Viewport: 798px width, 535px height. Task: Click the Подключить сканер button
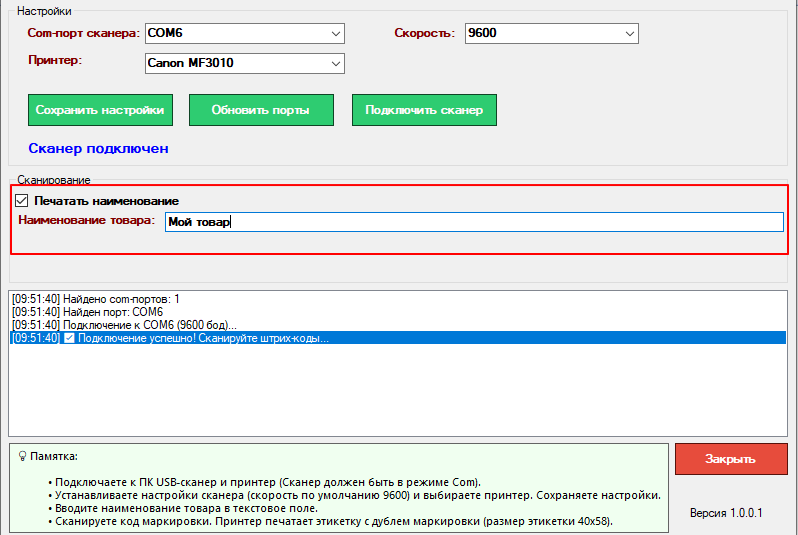tap(424, 110)
